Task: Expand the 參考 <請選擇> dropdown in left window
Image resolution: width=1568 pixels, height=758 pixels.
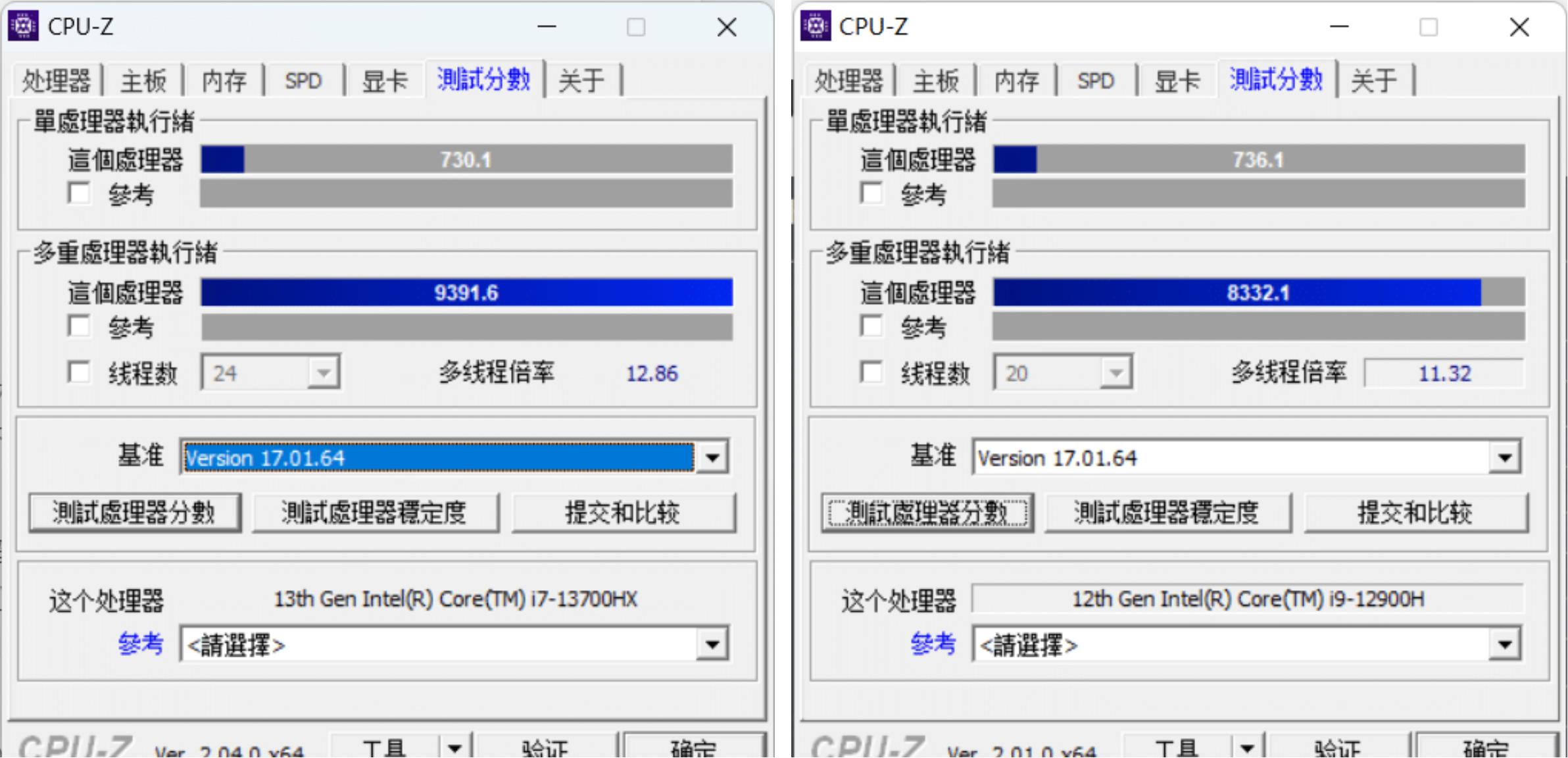Action: tap(714, 645)
